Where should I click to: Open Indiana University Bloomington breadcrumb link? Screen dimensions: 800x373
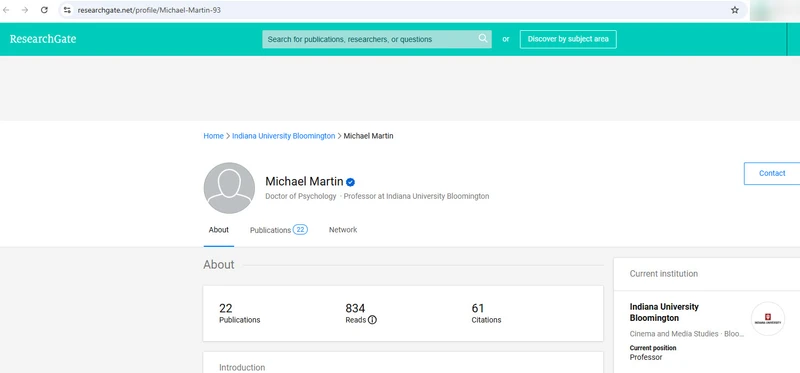(x=284, y=136)
